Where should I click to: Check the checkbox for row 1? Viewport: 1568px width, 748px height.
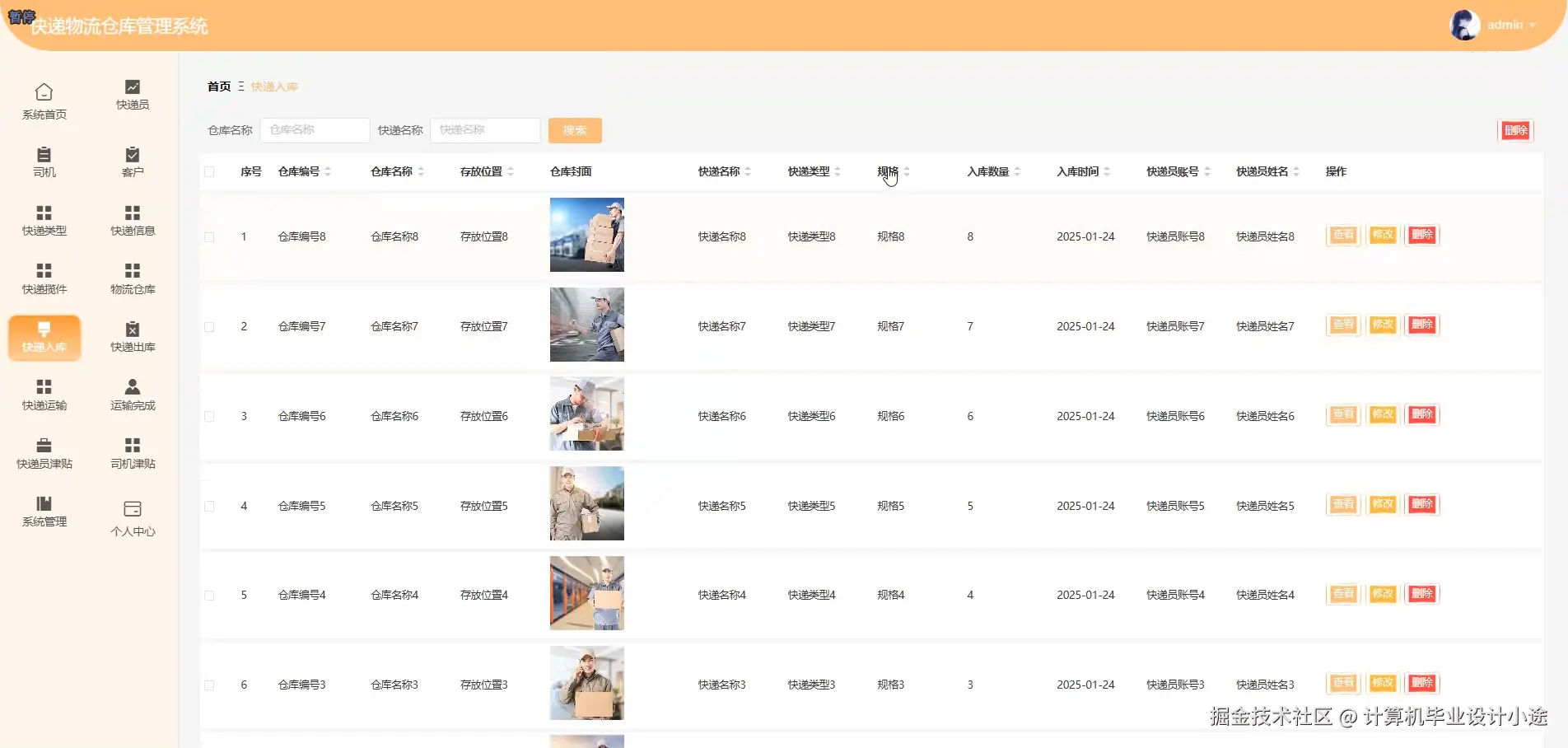pyautogui.click(x=209, y=236)
